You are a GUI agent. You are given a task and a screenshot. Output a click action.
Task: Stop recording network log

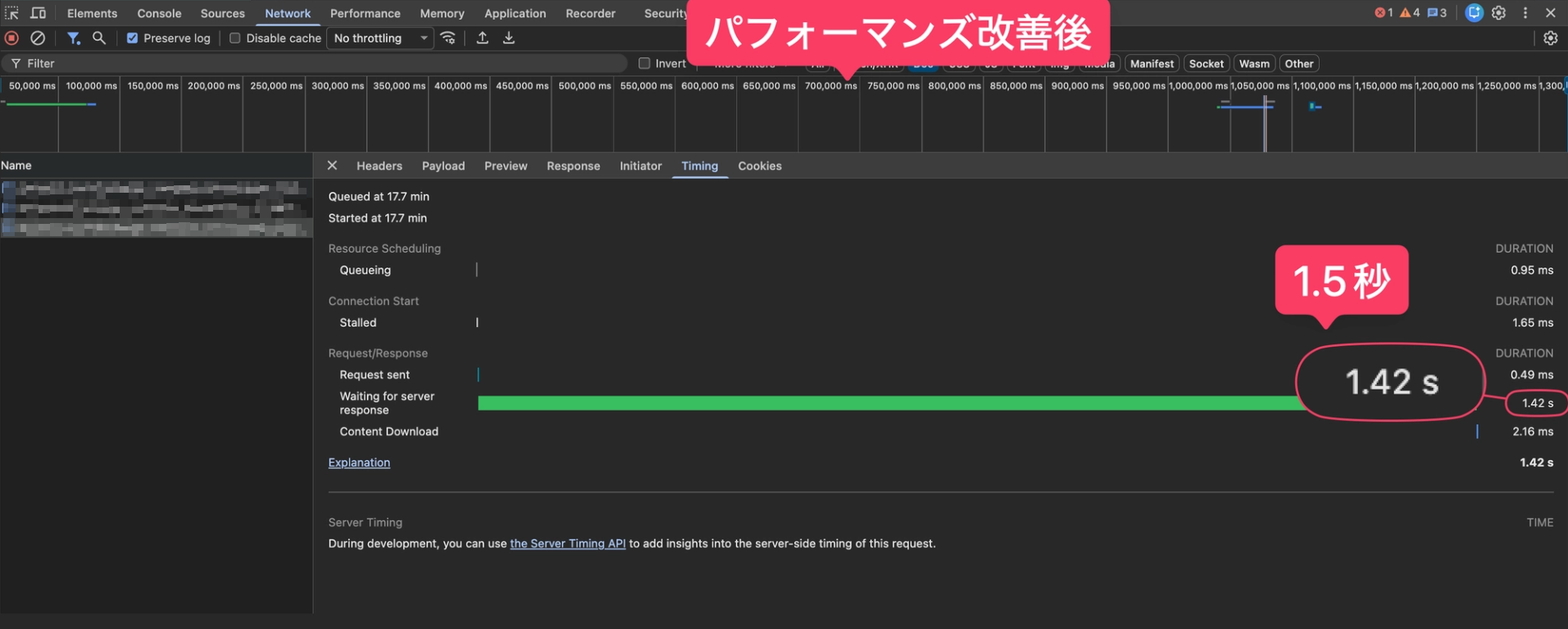[11, 38]
